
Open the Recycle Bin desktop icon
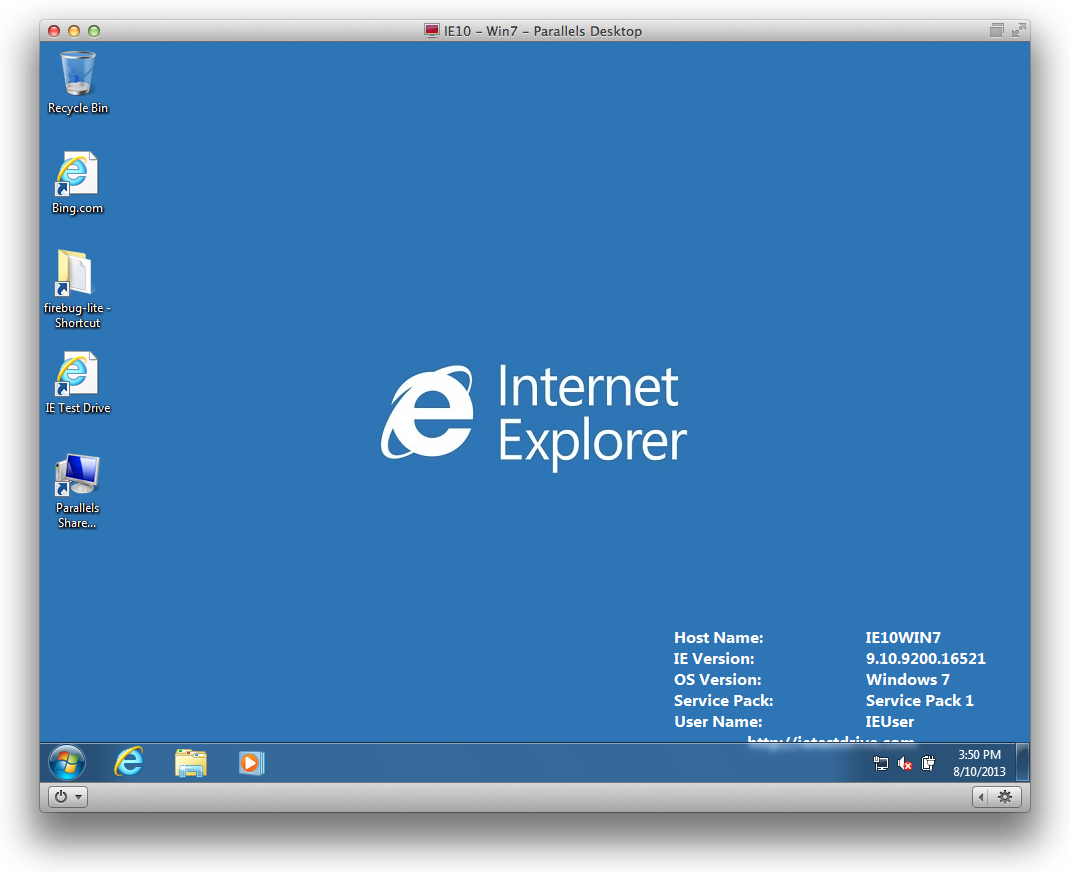pos(78,83)
